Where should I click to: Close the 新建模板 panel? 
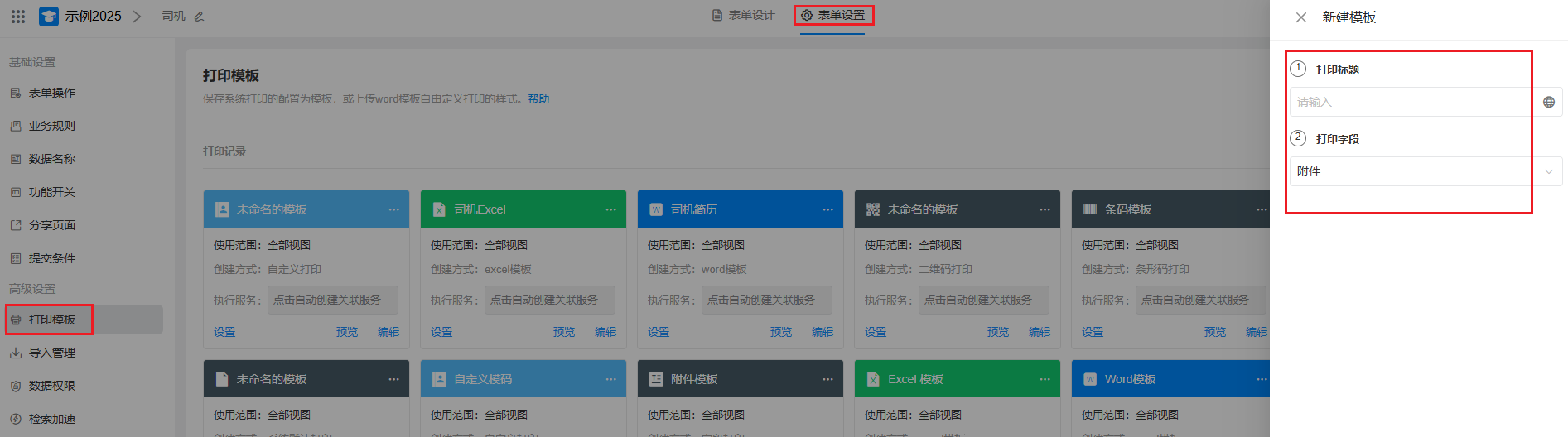tap(1300, 17)
